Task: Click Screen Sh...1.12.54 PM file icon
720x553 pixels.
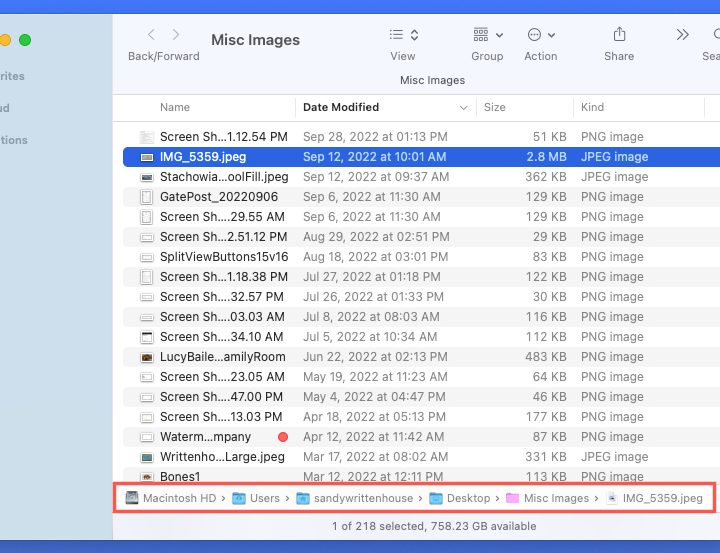Action: pos(147,137)
